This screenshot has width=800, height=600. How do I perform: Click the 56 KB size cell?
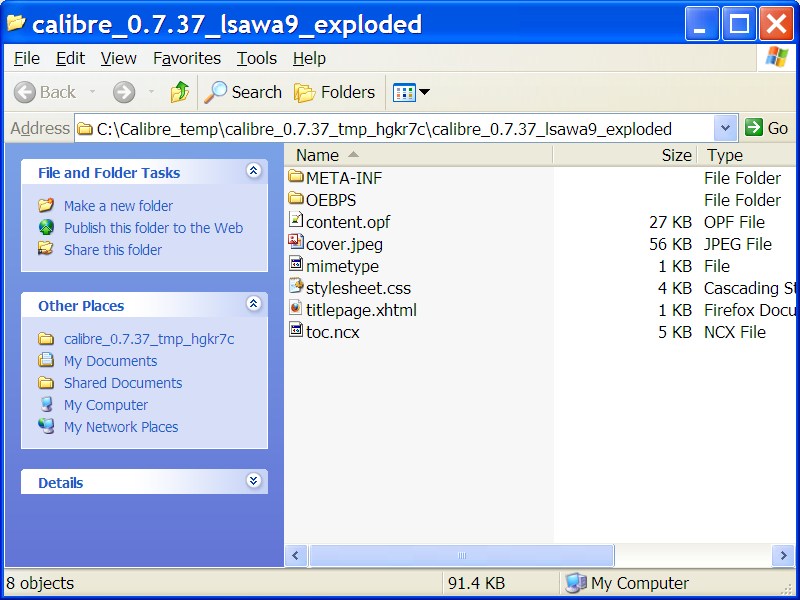pyautogui.click(x=670, y=244)
